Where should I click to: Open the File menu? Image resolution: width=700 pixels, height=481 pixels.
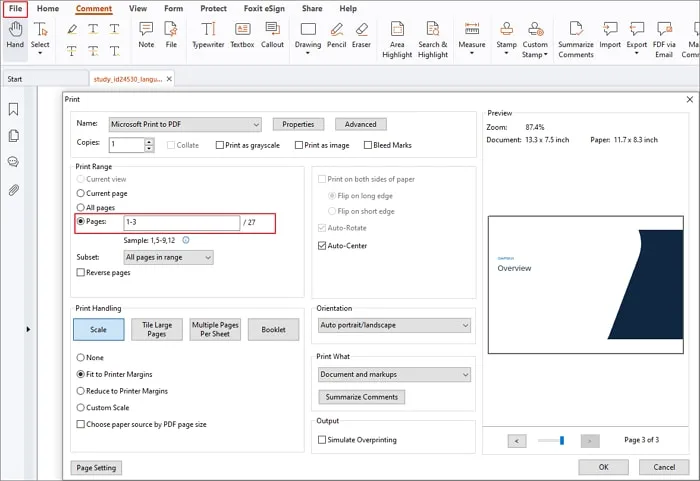click(15, 8)
